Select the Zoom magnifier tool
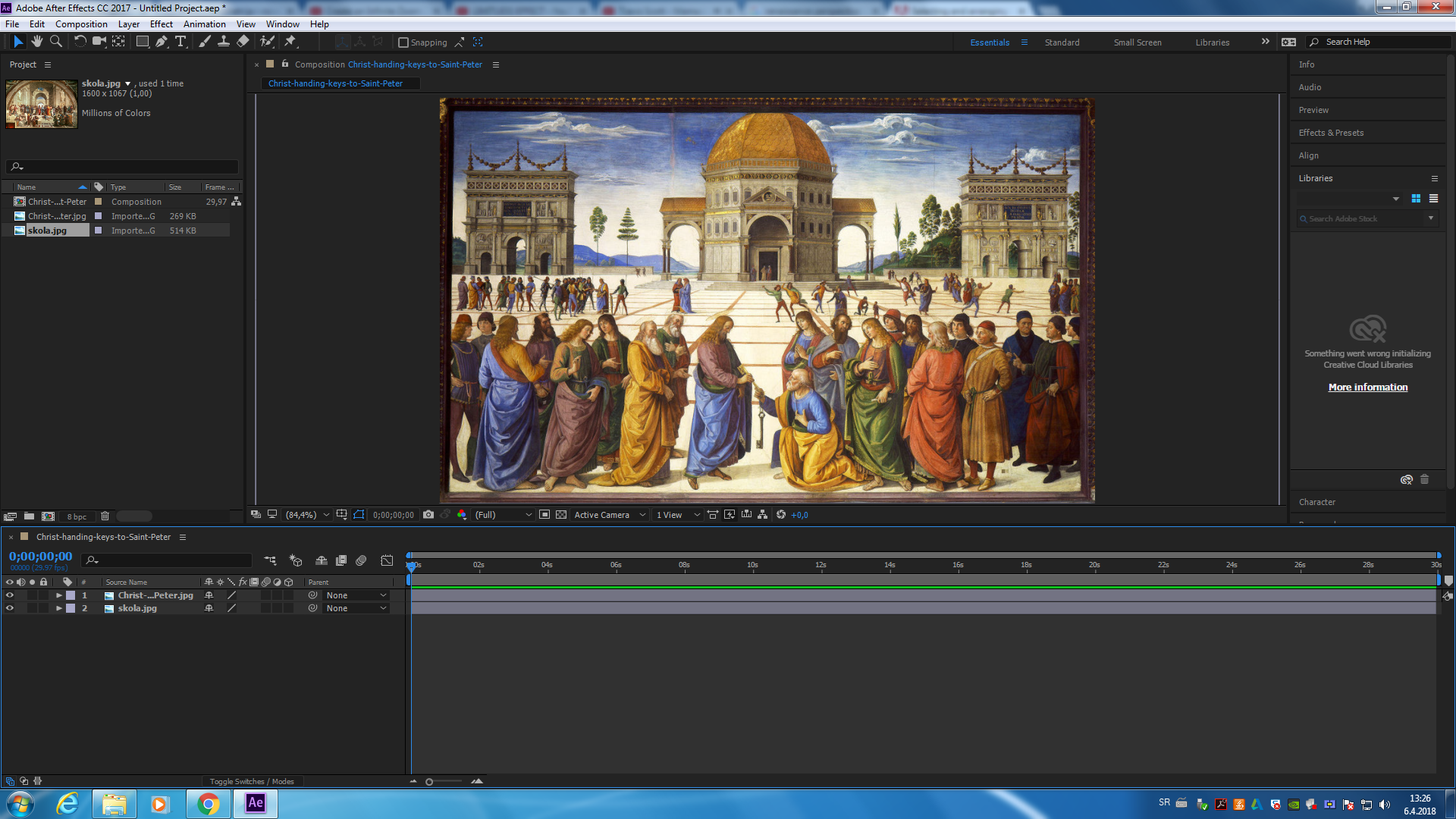Viewport: 1456px width, 819px height. coord(56,42)
